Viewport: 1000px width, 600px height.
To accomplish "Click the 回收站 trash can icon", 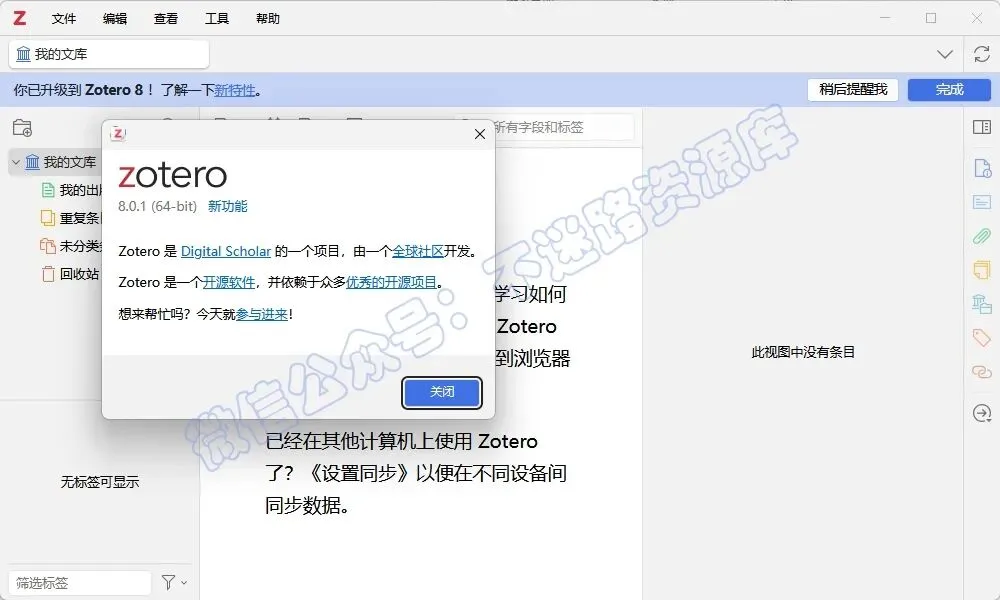I will 48,274.
